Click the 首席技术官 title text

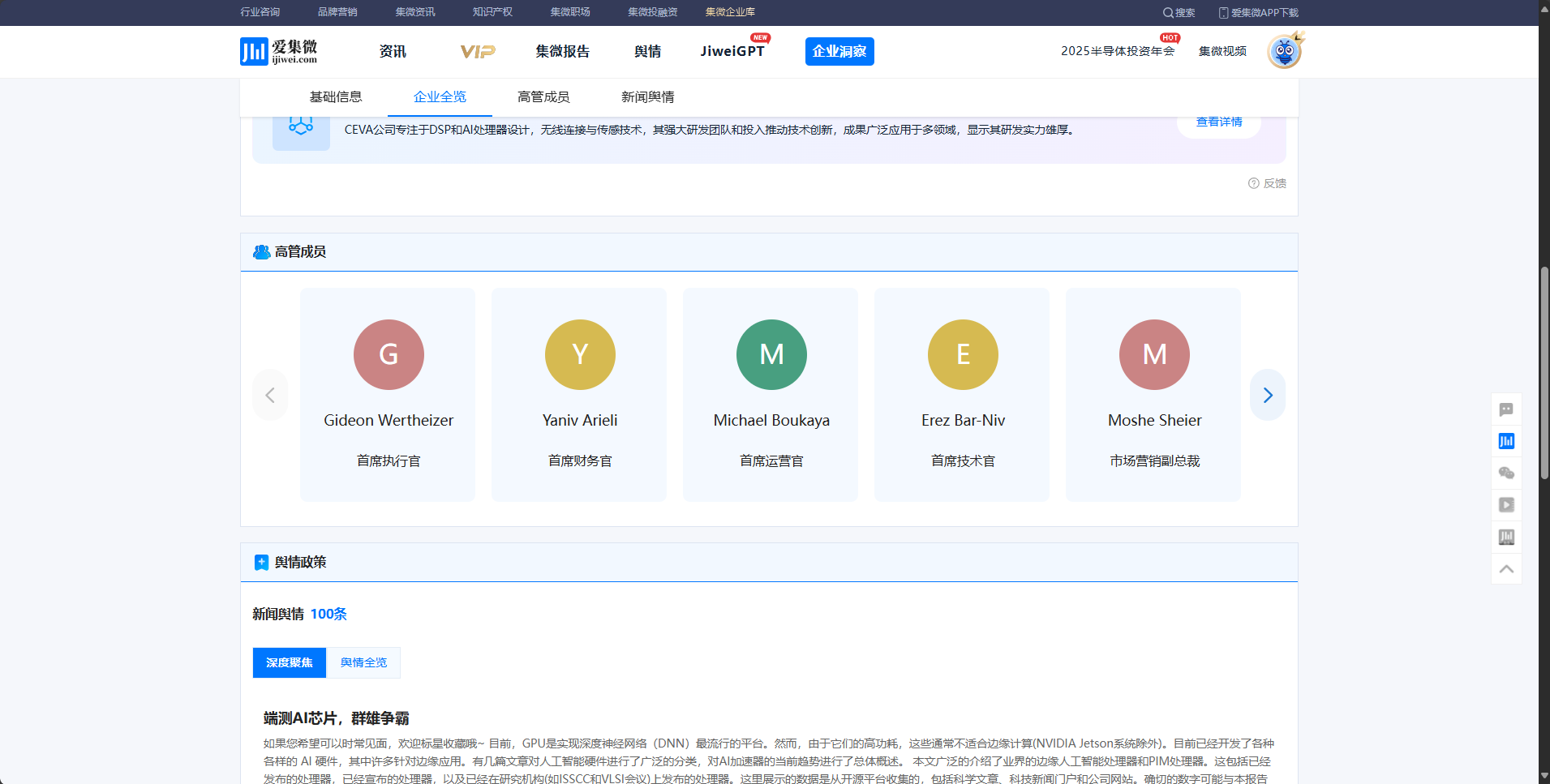pos(963,461)
